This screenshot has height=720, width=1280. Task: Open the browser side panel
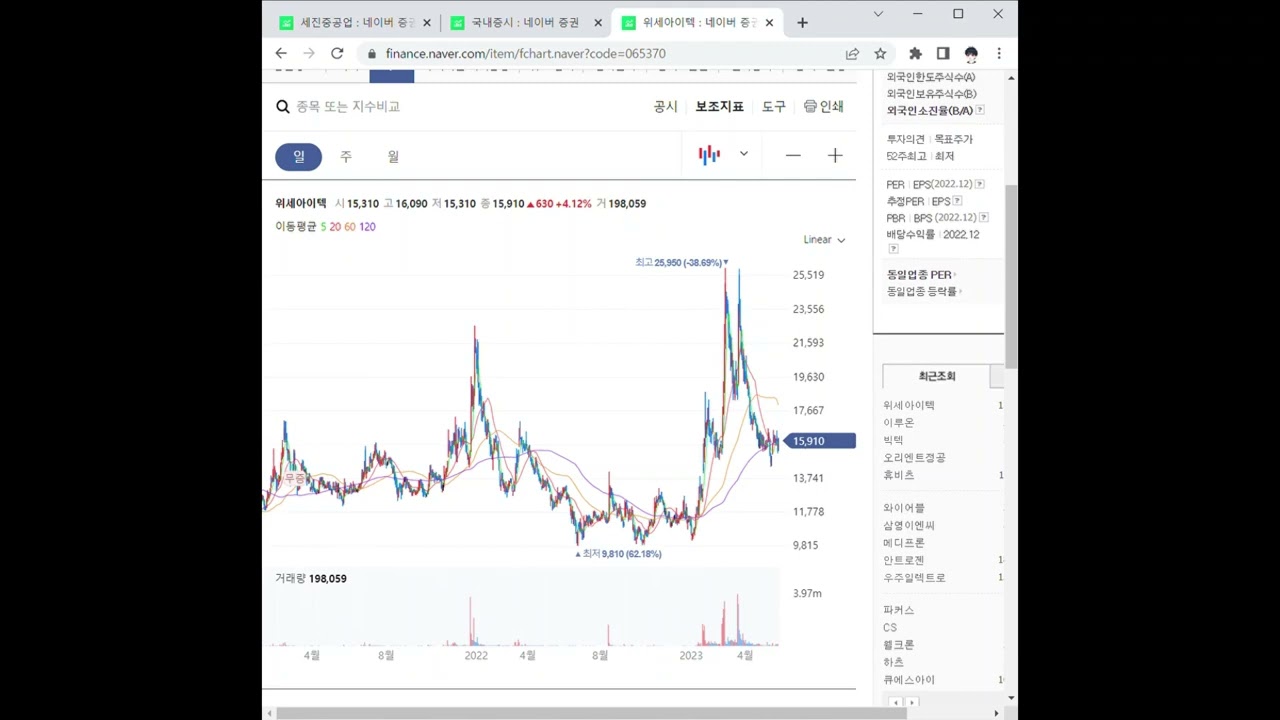pyautogui.click(x=943, y=53)
